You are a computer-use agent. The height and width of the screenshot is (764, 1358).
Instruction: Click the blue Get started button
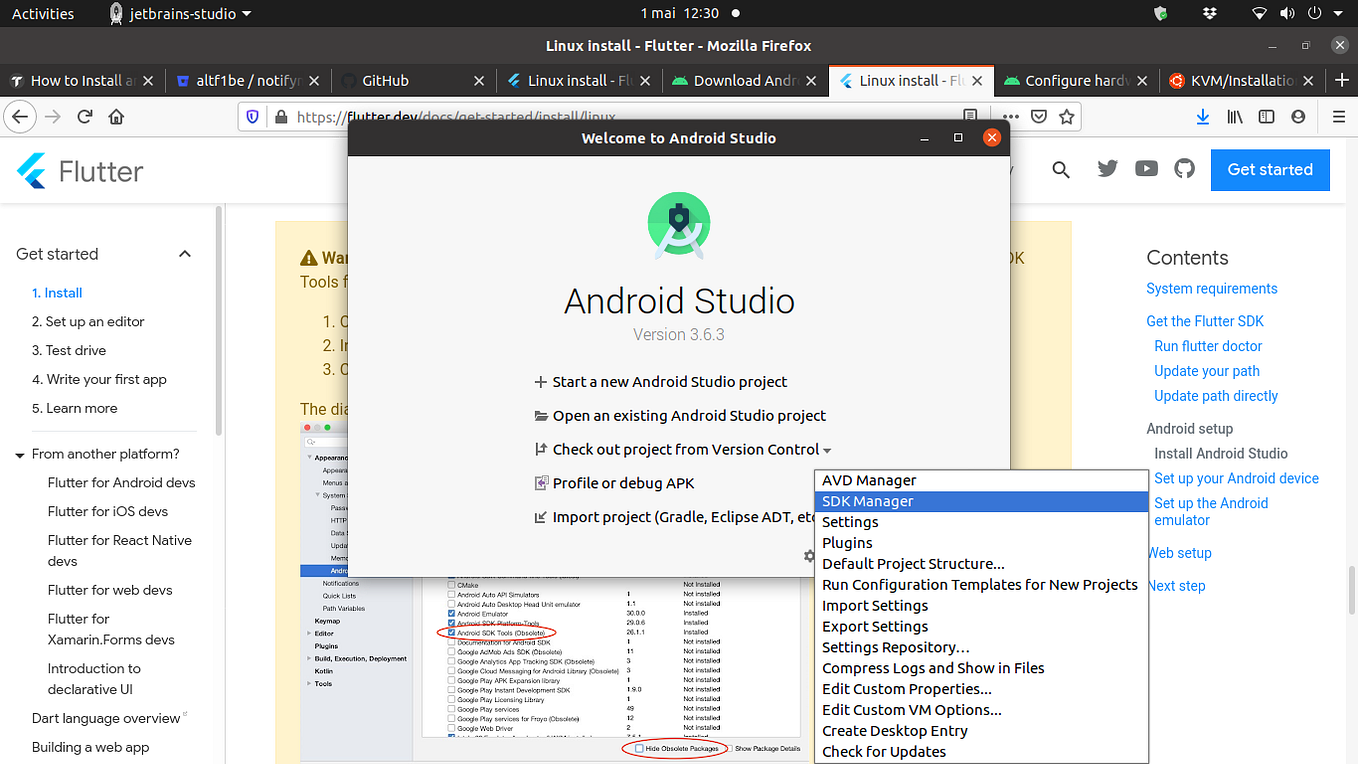point(1270,170)
